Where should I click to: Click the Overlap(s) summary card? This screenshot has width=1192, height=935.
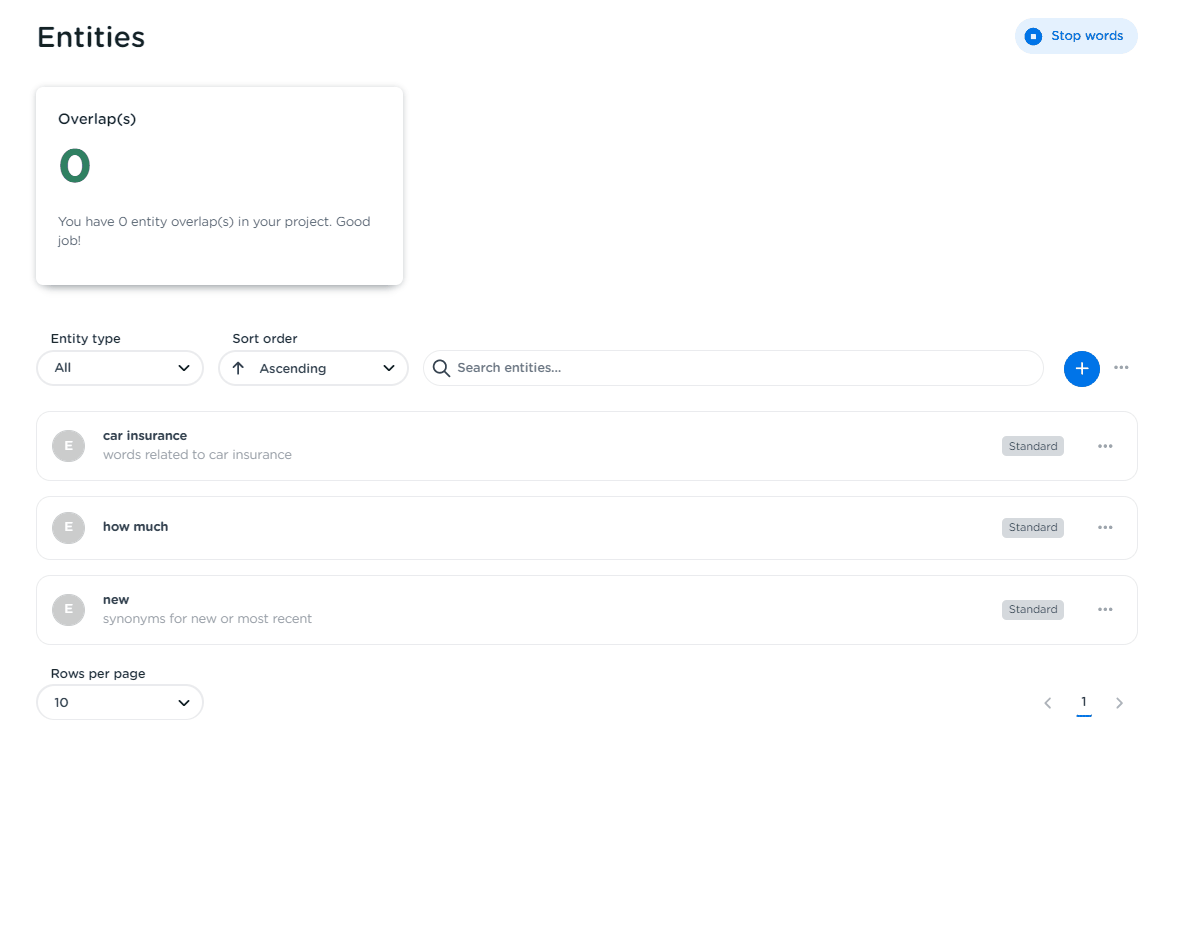point(219,186)
